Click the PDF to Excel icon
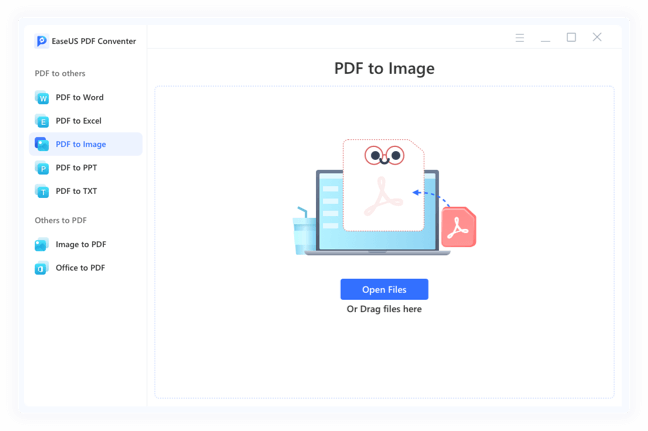Screen dimensions: 648x431 pos(42,121)
